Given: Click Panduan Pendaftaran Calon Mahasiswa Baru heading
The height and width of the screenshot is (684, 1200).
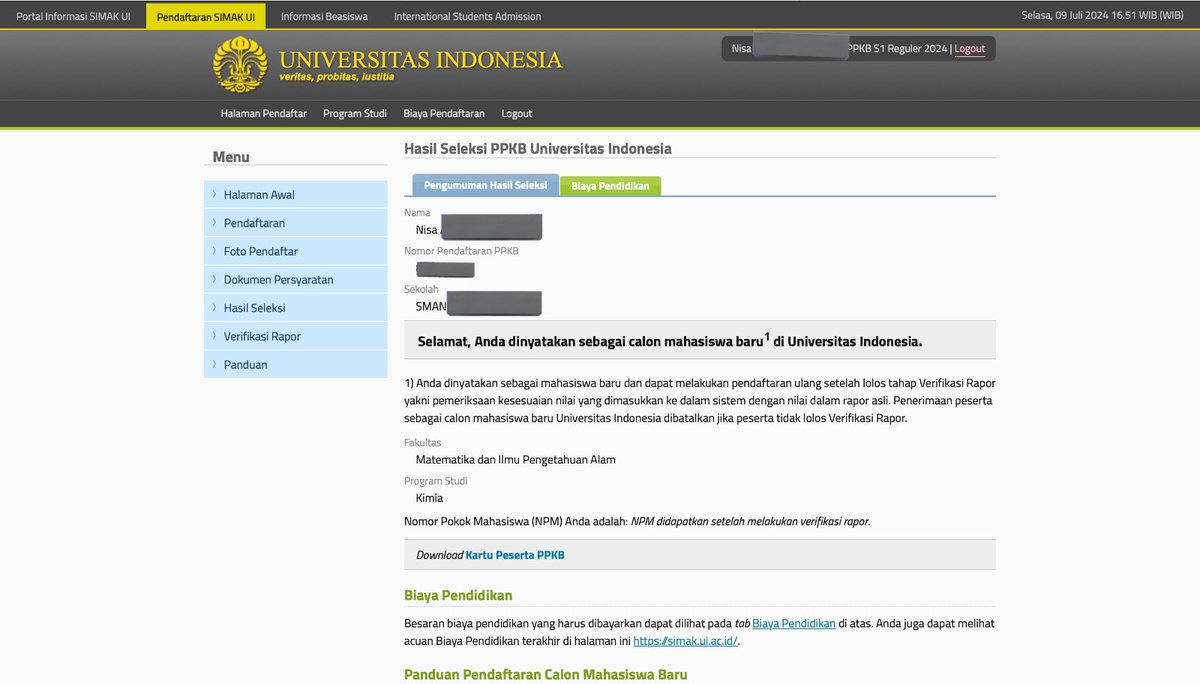Looking at the screenshot, I should [x=546, y=675].
